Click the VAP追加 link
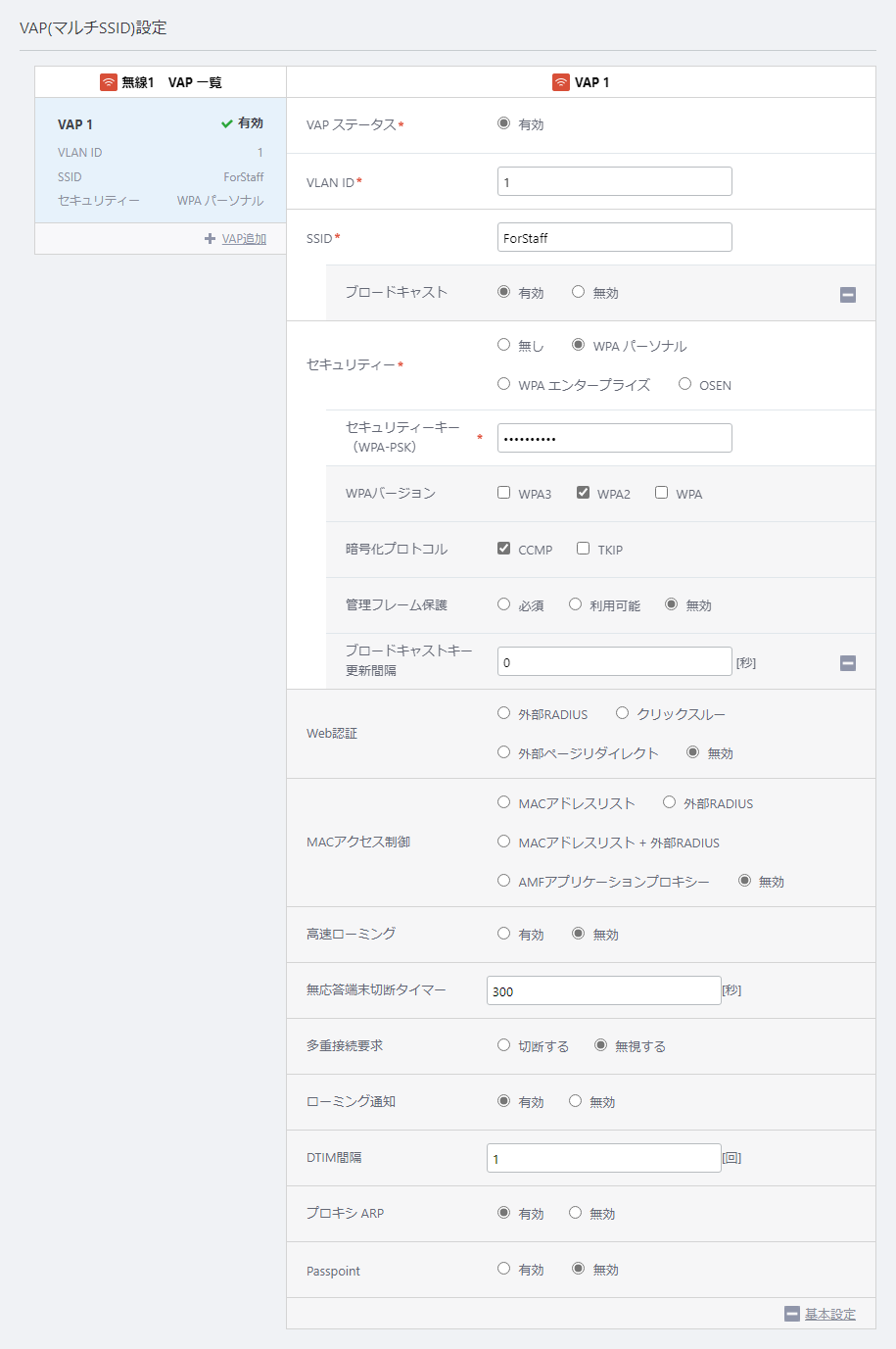 (244, 239)
